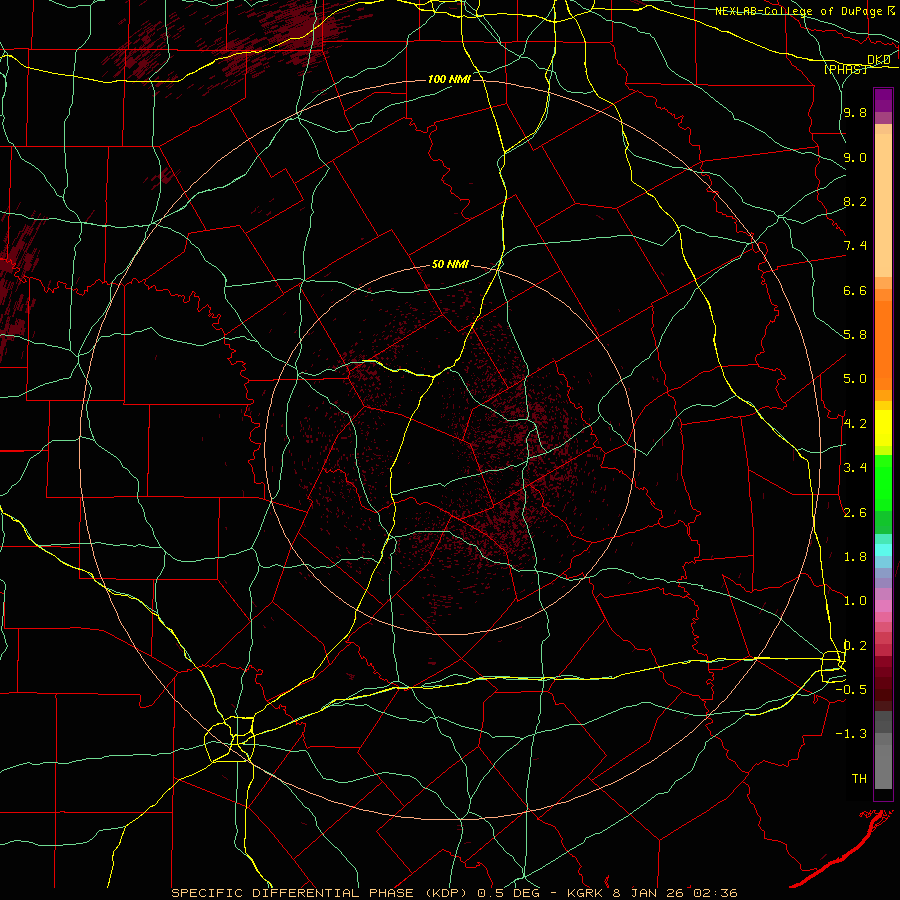Select the -0.5 value on the scale
The image size is (900, 900).
(x=851, y=690)
